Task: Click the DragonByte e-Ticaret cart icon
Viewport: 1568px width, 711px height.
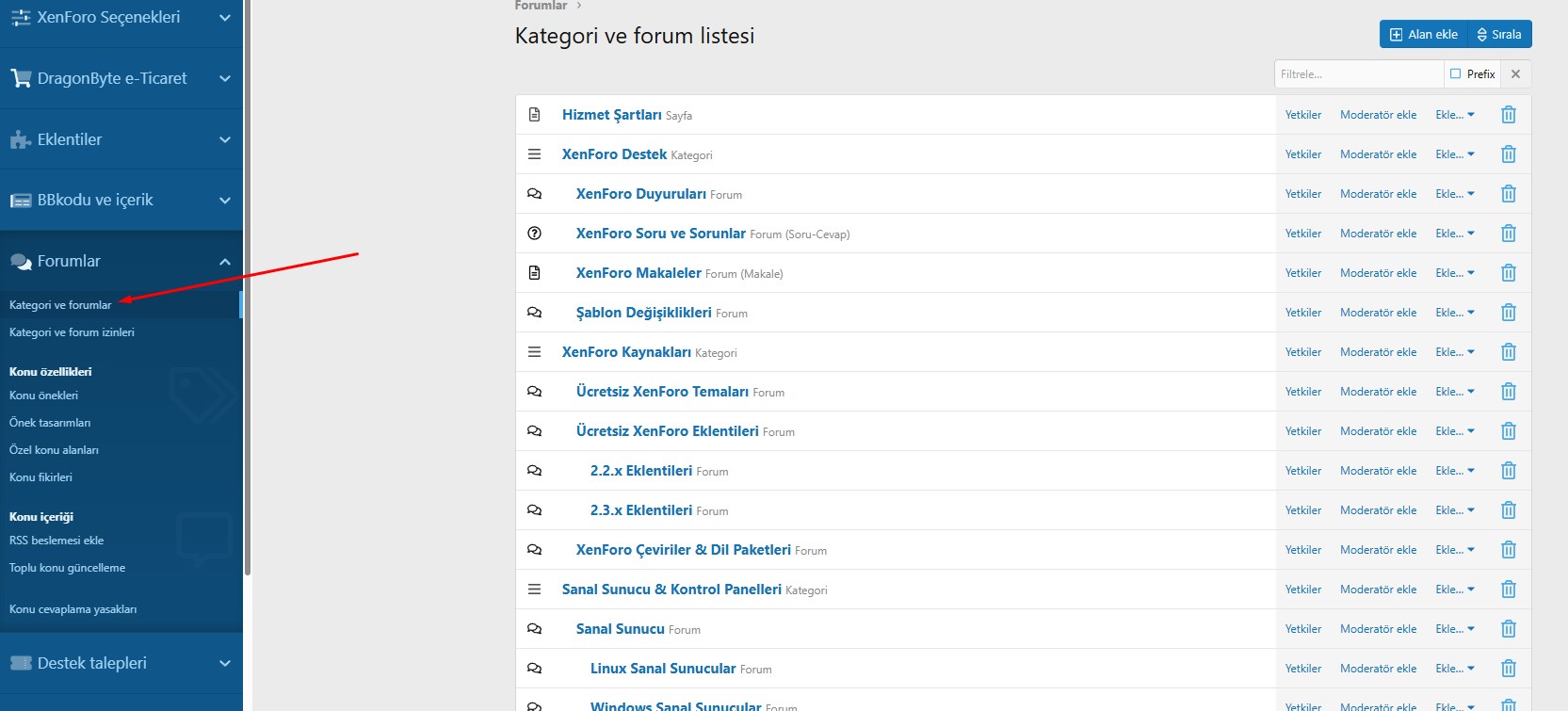Action: [x=21, y=78]
